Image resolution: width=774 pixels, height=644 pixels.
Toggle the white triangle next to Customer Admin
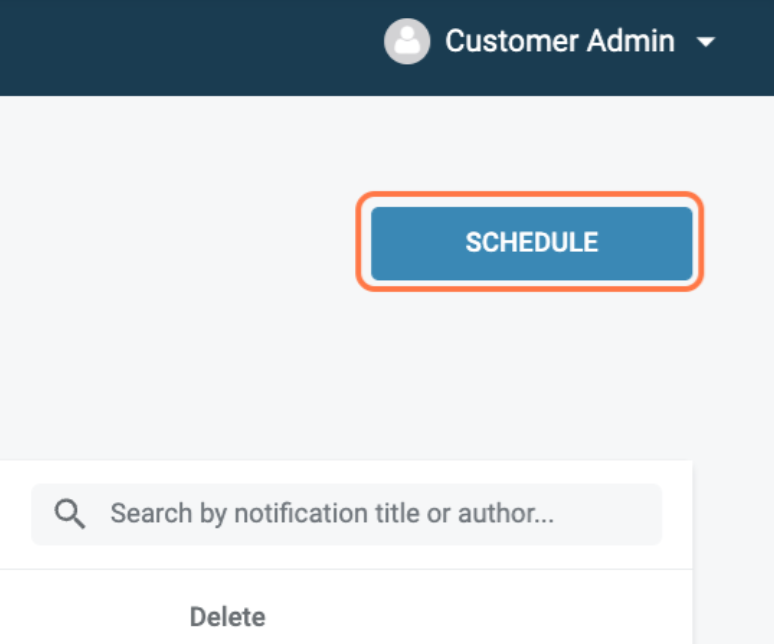[706, 42]
